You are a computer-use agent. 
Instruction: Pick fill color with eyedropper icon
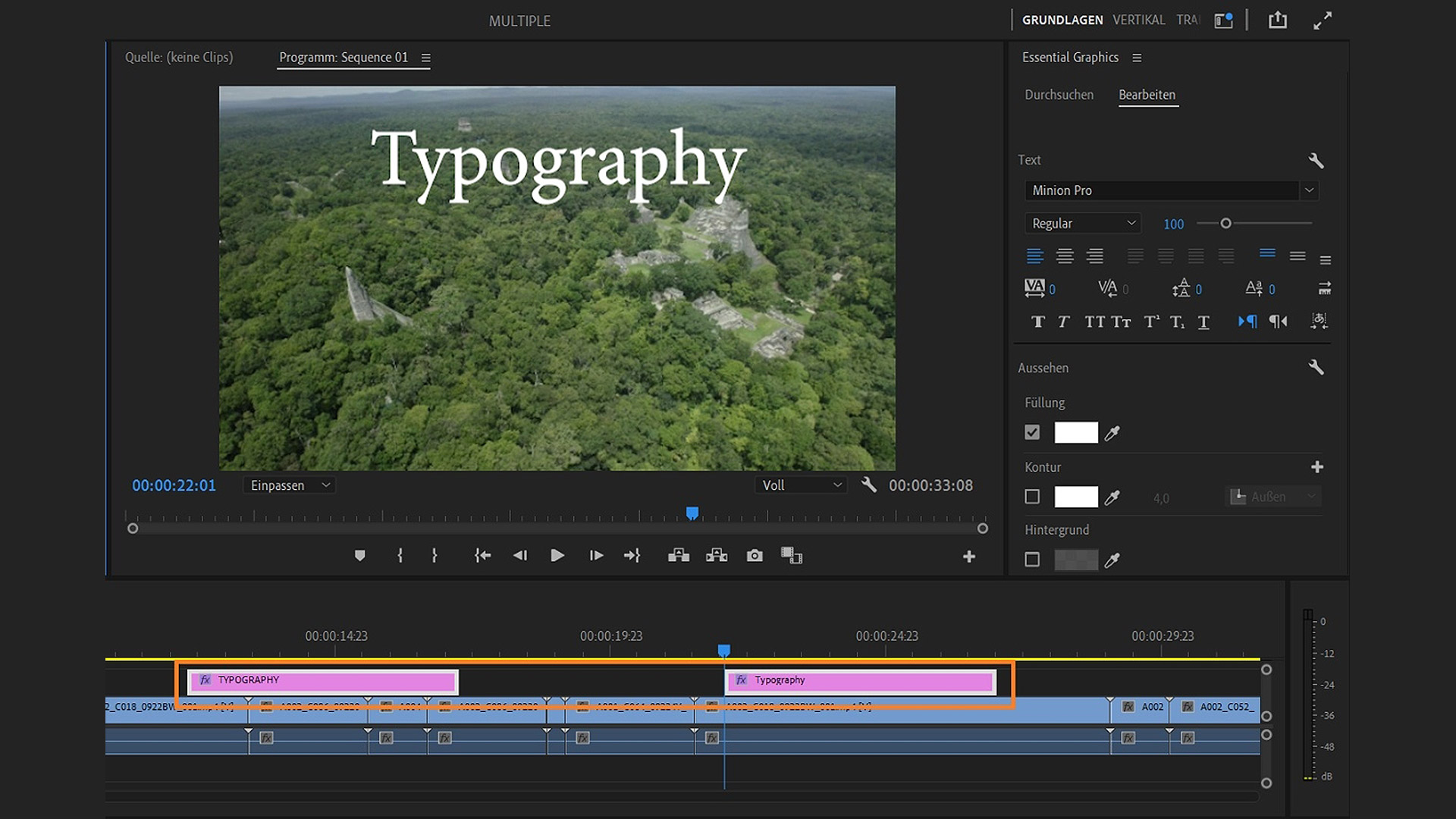click(x=1112, y=433)
